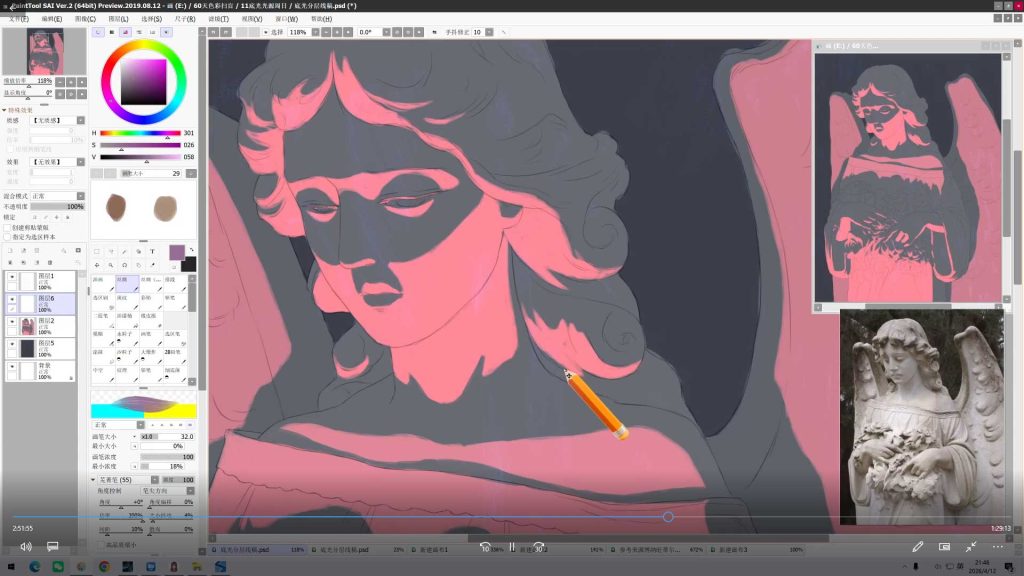Show scratchpad panel icon
The width and height of the screenshot is (1024, 576).
pyautogui.click(x=167, y=32)
